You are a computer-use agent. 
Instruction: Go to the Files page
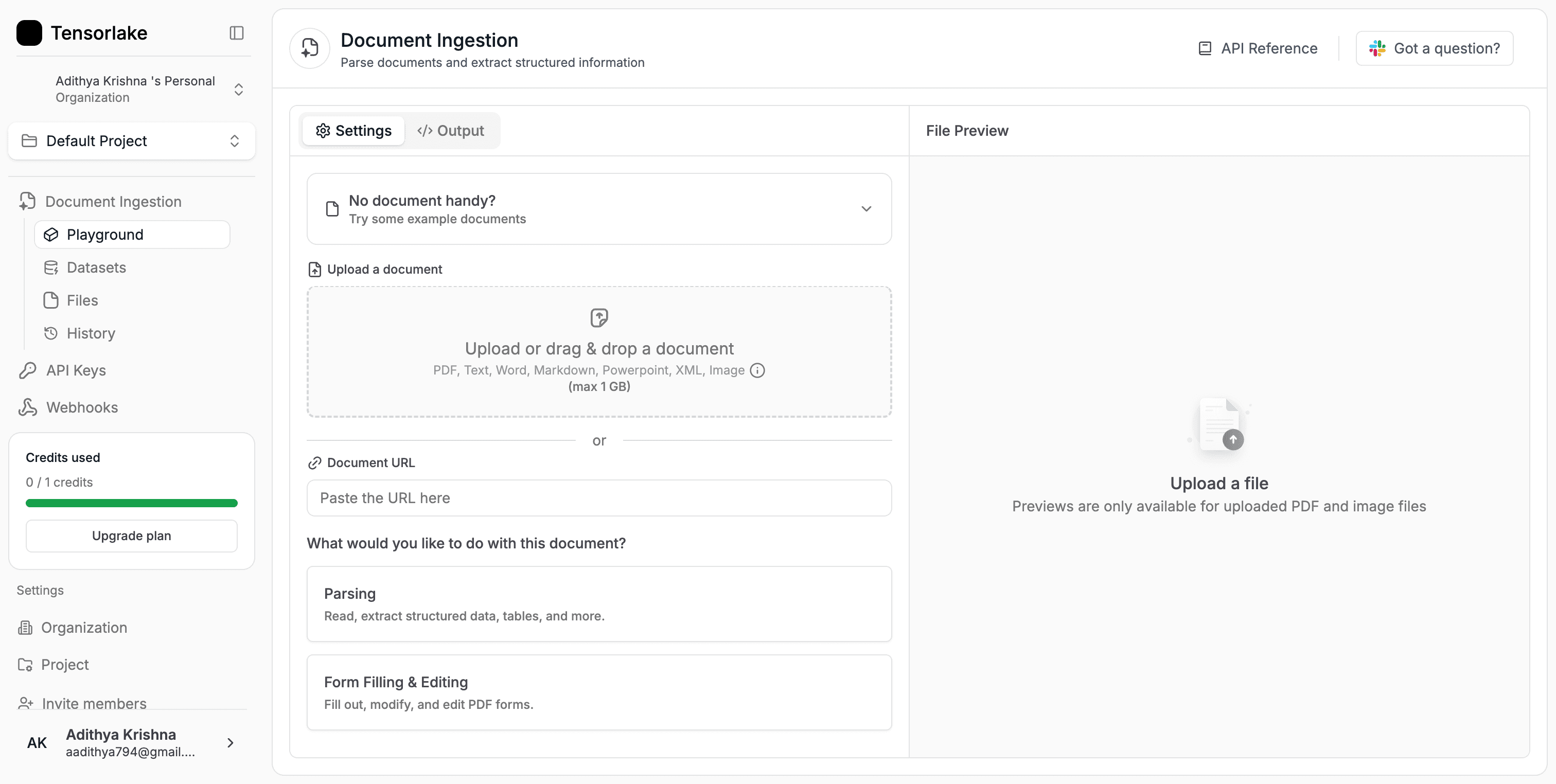pos(82,300)
